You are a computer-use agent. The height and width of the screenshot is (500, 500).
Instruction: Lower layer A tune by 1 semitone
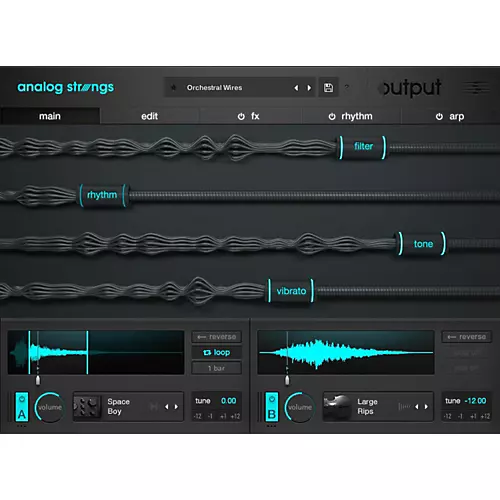tap(210, 416)
